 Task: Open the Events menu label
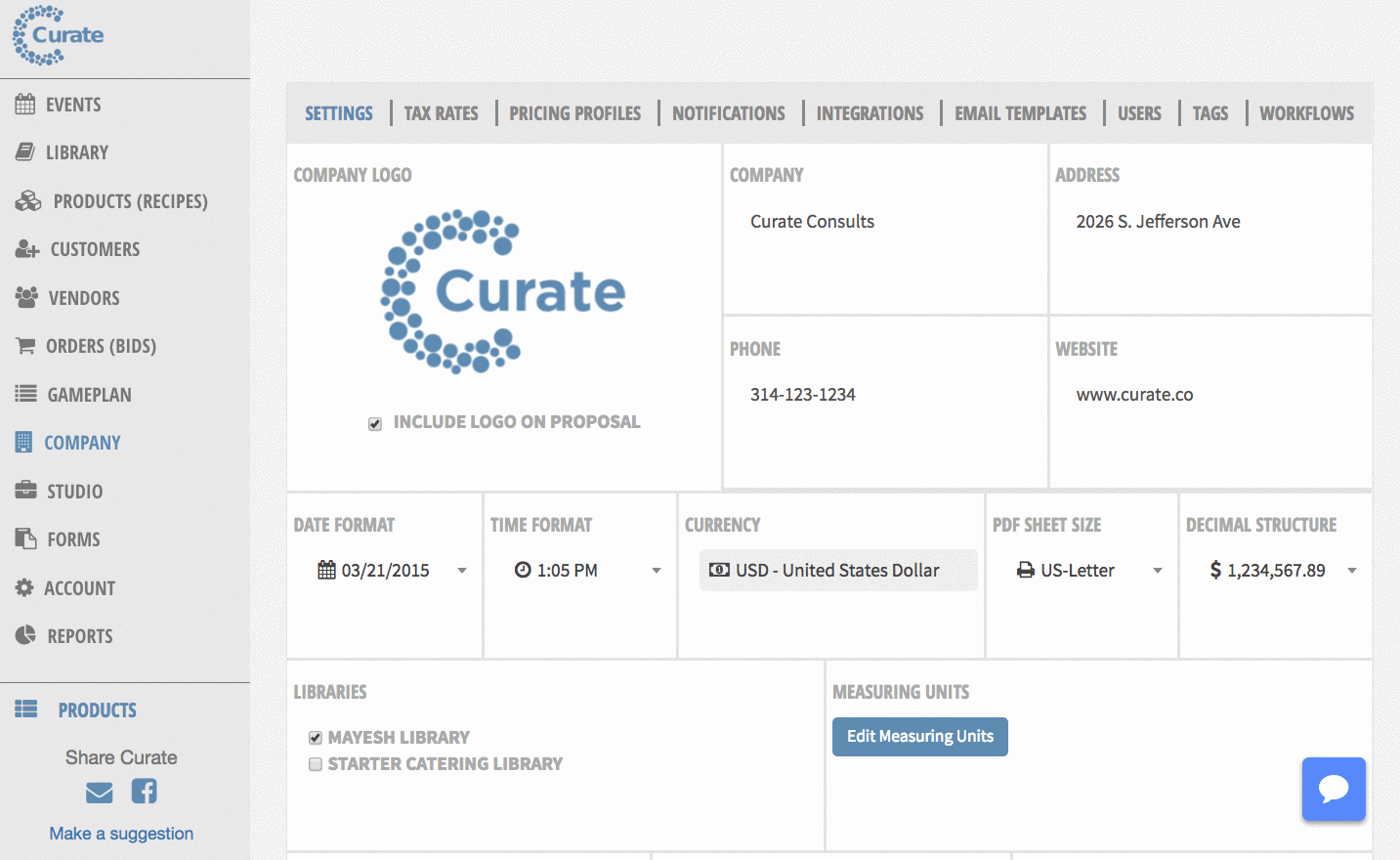[73, 105]
